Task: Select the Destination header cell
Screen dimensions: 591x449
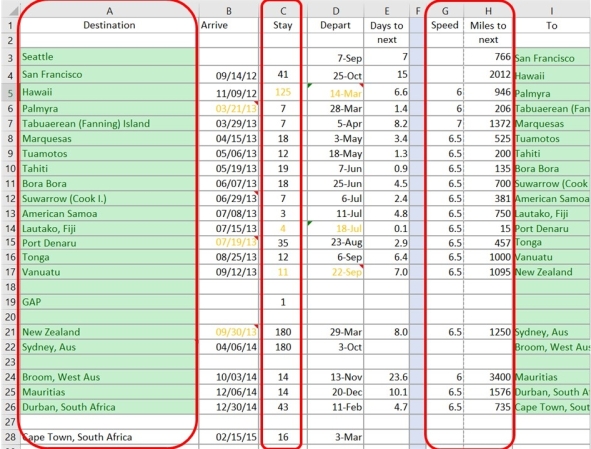Action: click(x=109, y=25)
